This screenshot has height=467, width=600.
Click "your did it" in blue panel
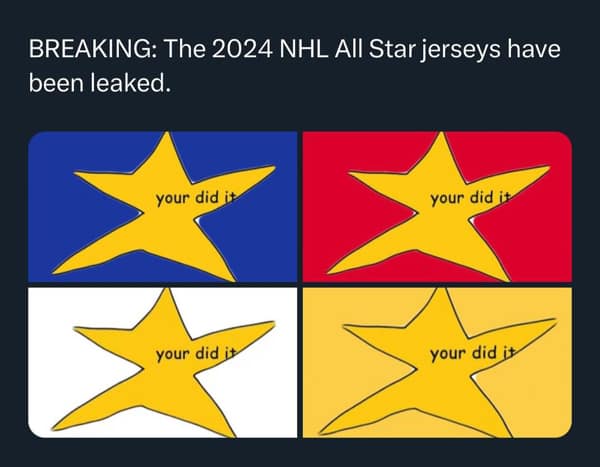pyautogui.click(x=194, y=197)
